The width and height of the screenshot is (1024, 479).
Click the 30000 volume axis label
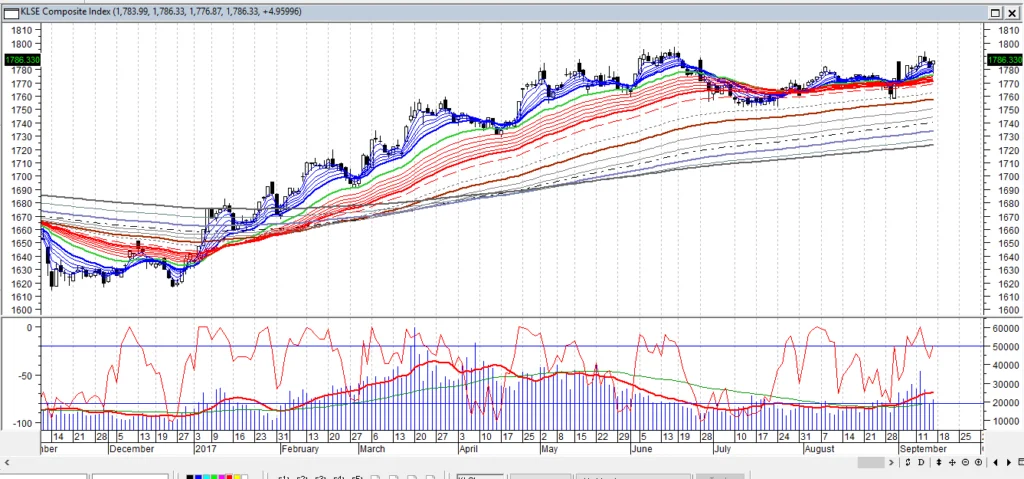1008,384
